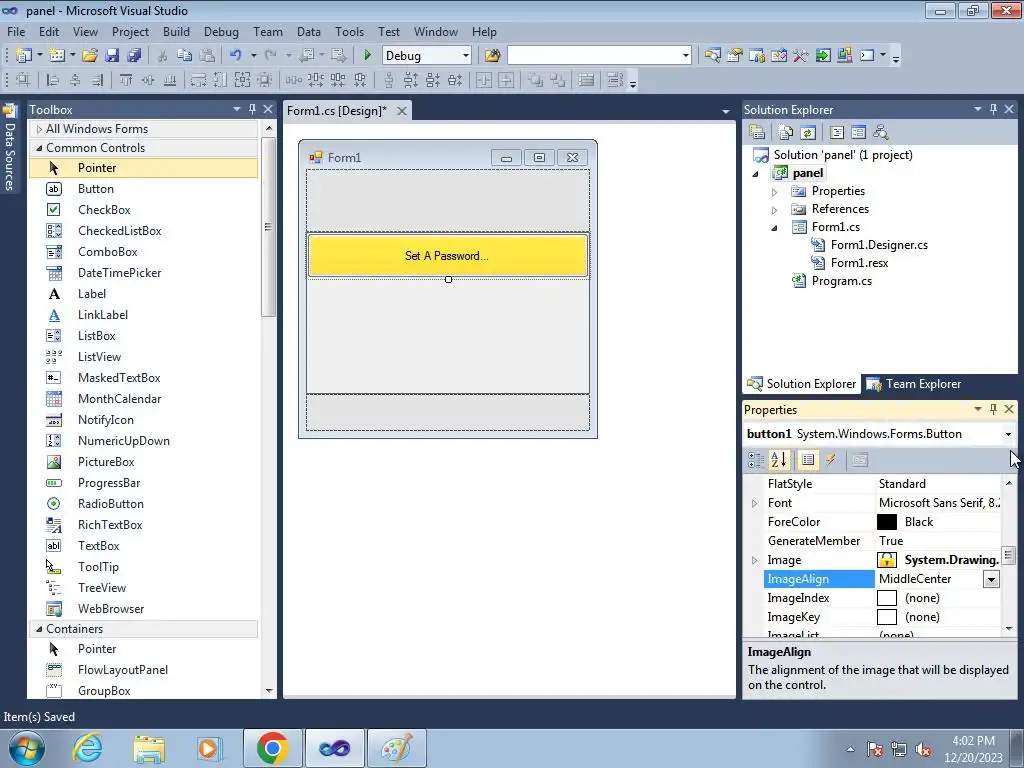
Task: Click View Designer icon in Solution Explorer
Action: pyautogui.click(x=858, y=133)
